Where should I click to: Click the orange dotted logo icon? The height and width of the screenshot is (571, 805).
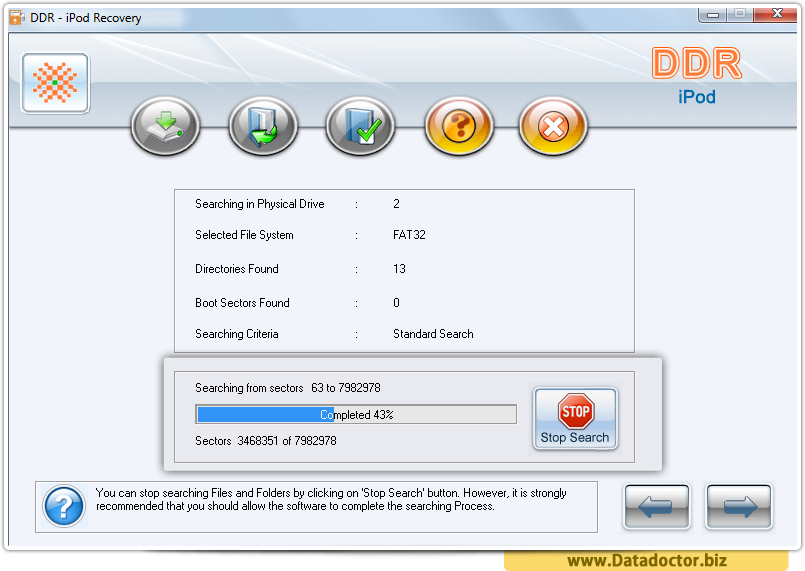coord(55,83)
